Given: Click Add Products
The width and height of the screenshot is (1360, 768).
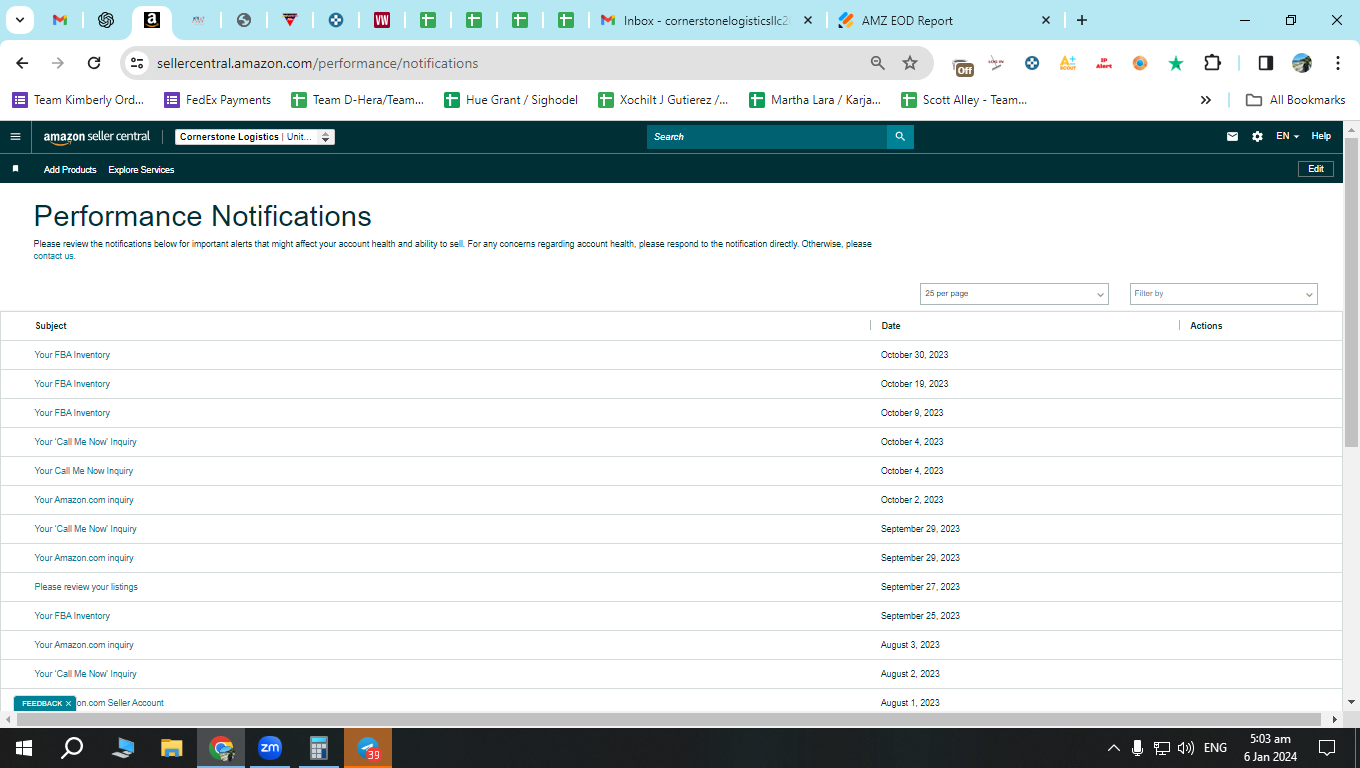Looking at the screenshot, I should click(x=70, y=170).
